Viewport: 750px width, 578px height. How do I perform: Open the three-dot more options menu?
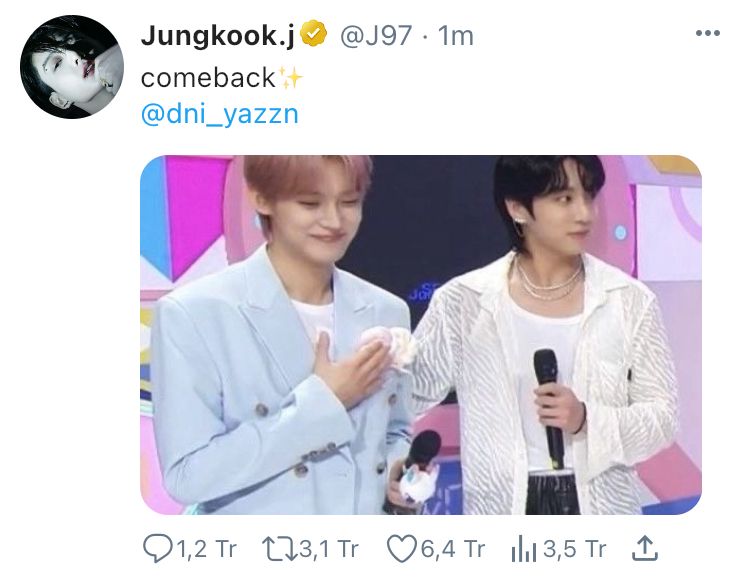(x=707, y=33)
